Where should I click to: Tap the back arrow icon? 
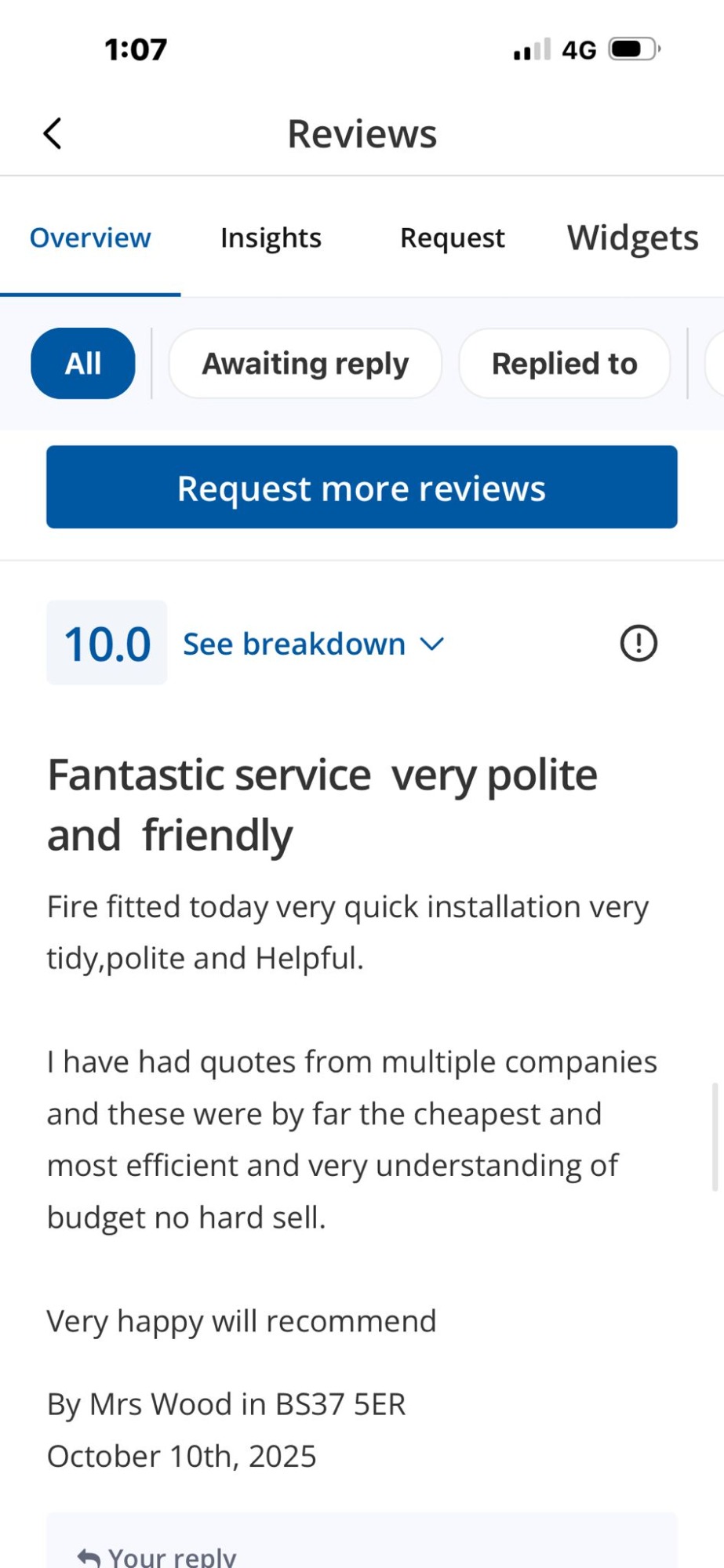pos(53,133)
